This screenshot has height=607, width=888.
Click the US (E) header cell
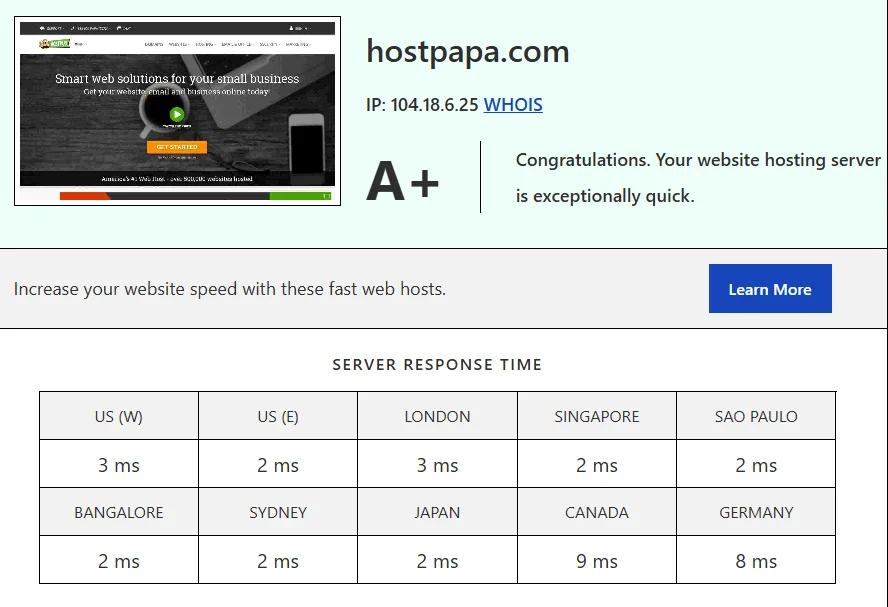pyautogui.click(x=278, y=416)
